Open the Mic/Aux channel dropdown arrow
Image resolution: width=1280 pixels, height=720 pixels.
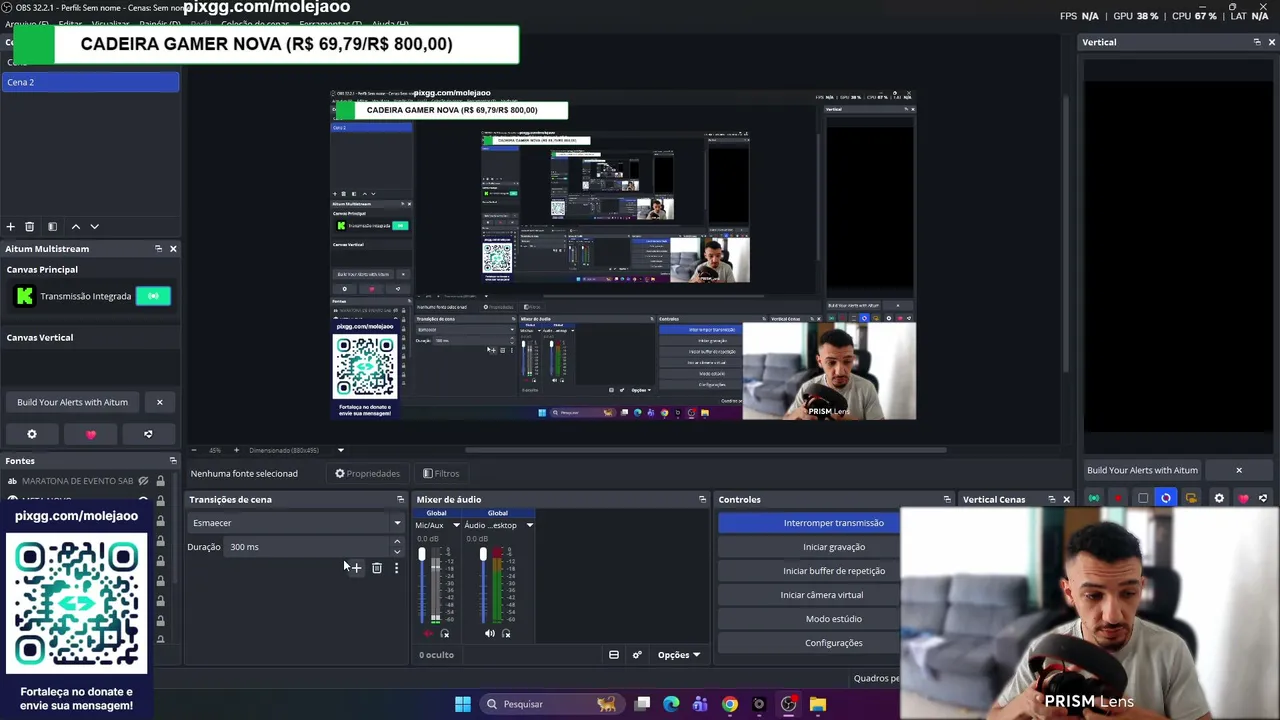click(456, 525)
